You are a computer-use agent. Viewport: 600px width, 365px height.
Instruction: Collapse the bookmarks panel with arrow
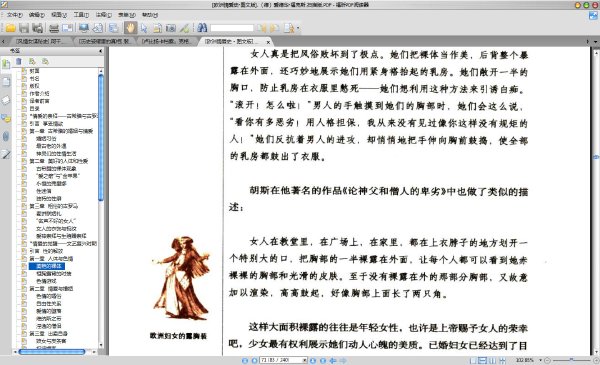pyautogui.click(x=101, y=51)
